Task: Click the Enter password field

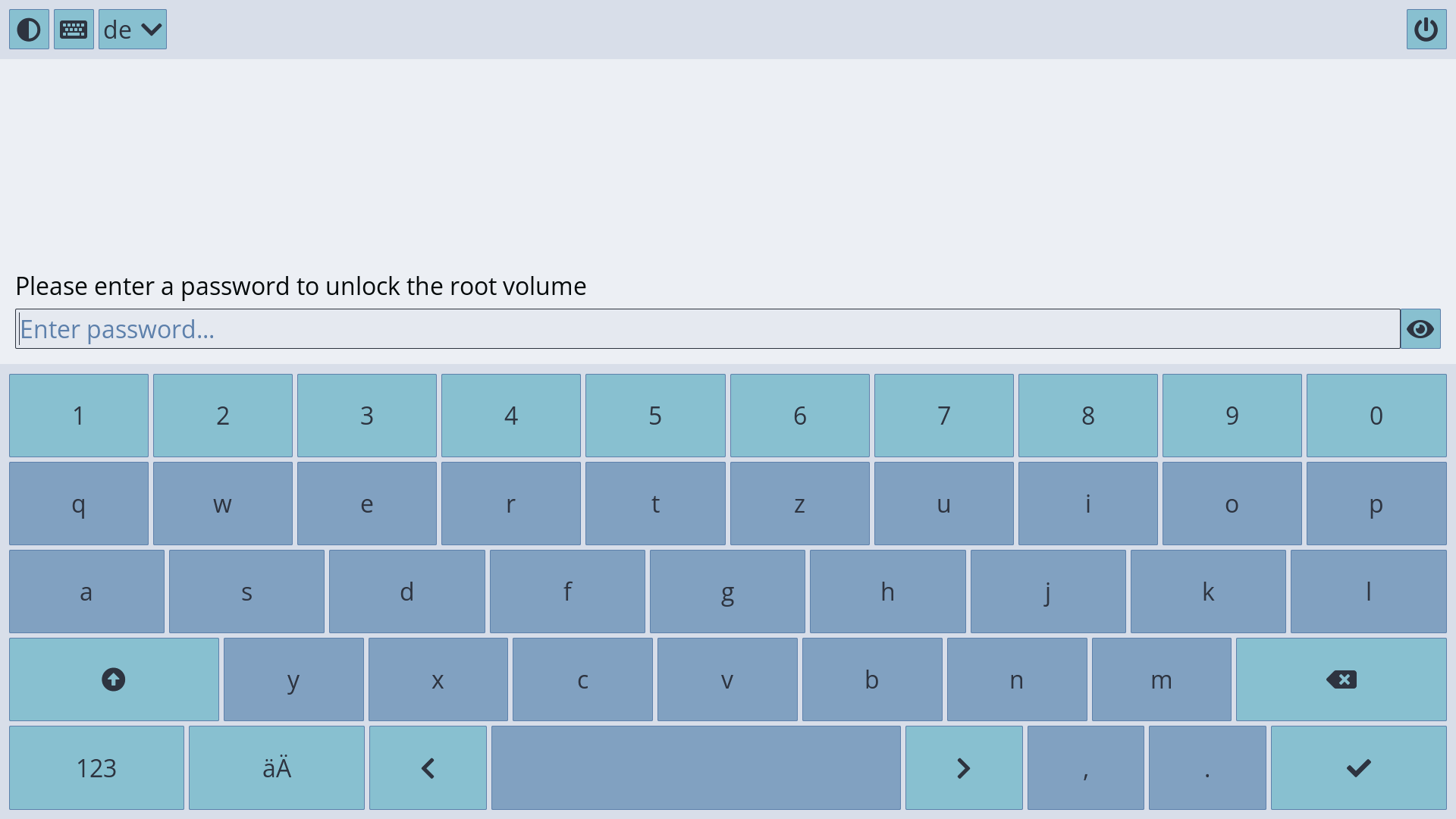Action: 707,329
